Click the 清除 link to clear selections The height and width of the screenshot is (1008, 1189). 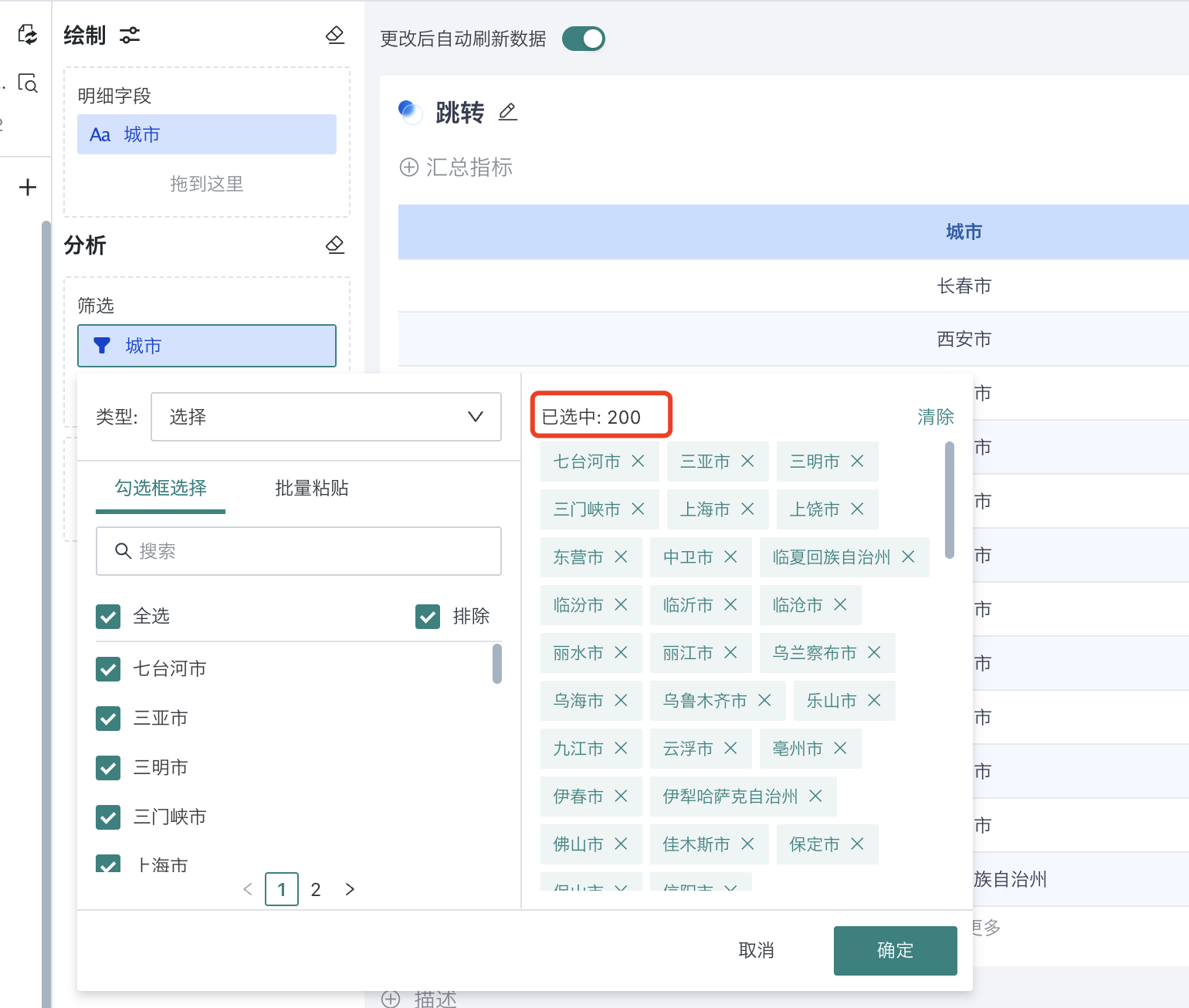(935, 417)
